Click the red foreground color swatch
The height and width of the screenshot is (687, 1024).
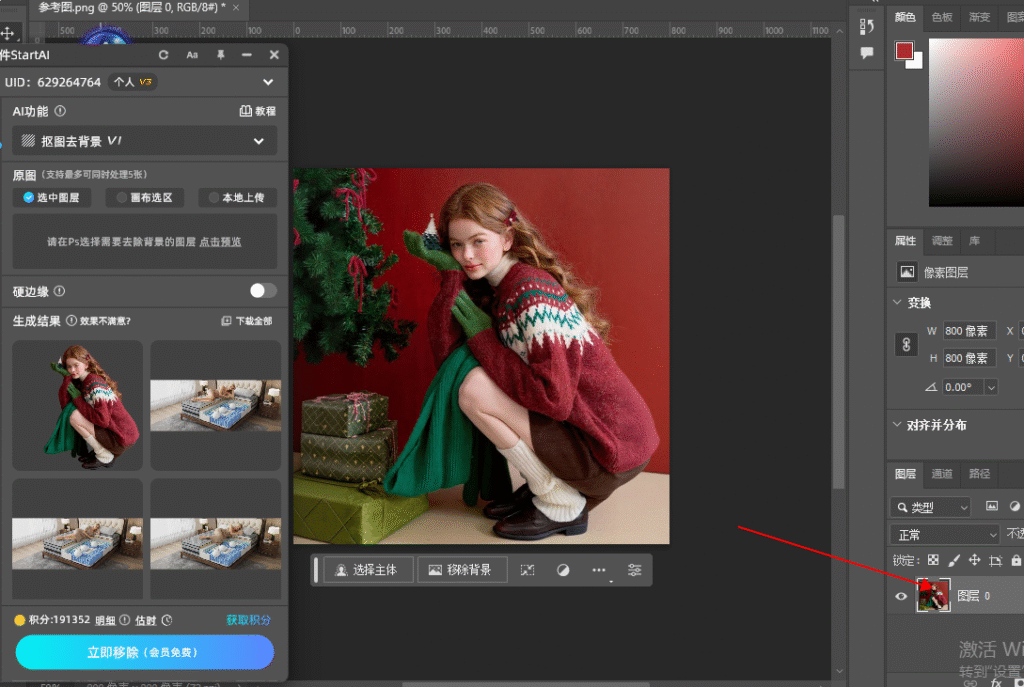pos(904,51)
